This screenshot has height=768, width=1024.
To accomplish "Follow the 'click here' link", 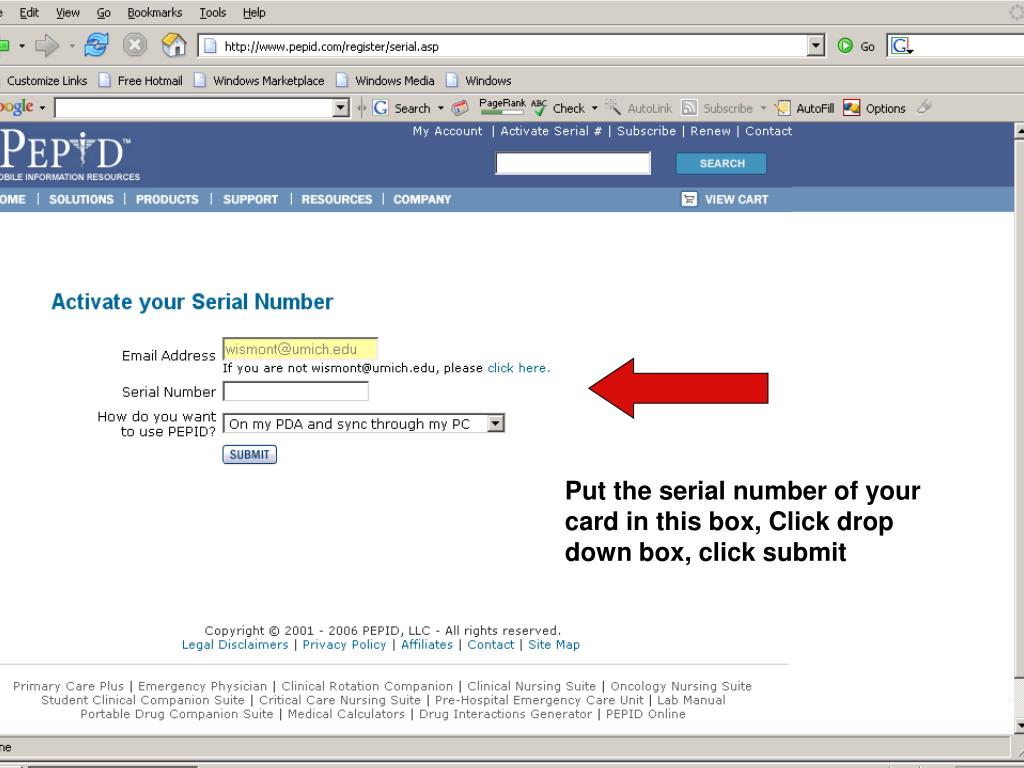I will [x=519, y=368].
